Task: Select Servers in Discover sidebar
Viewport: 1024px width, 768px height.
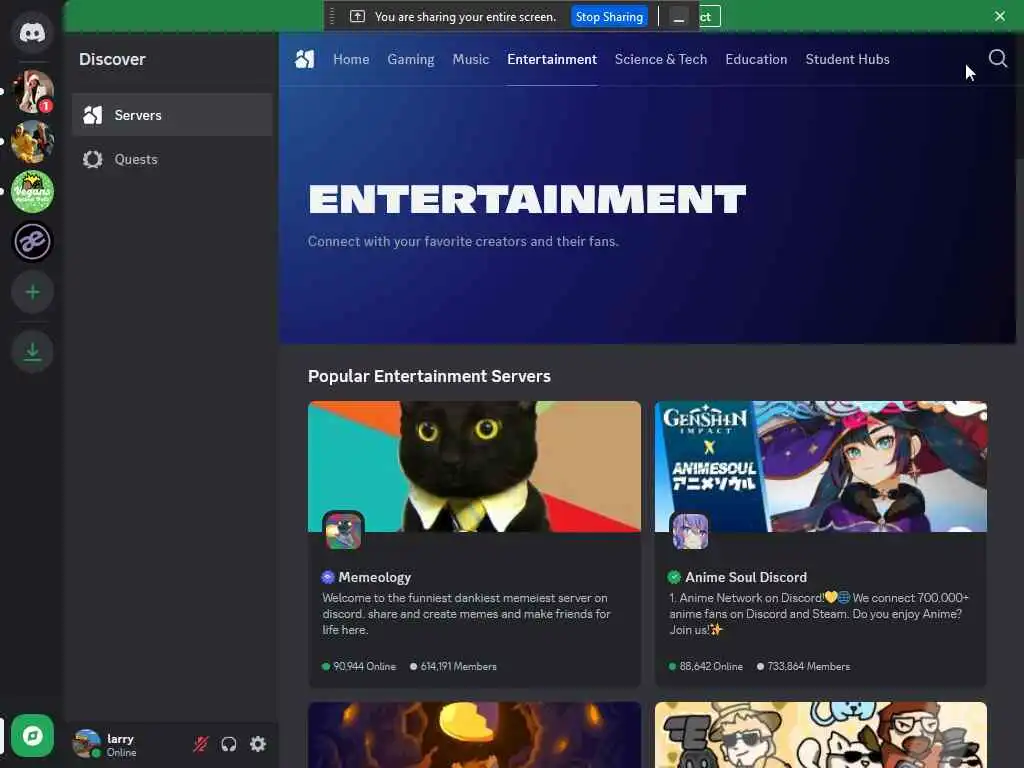Action: (172, 115)
